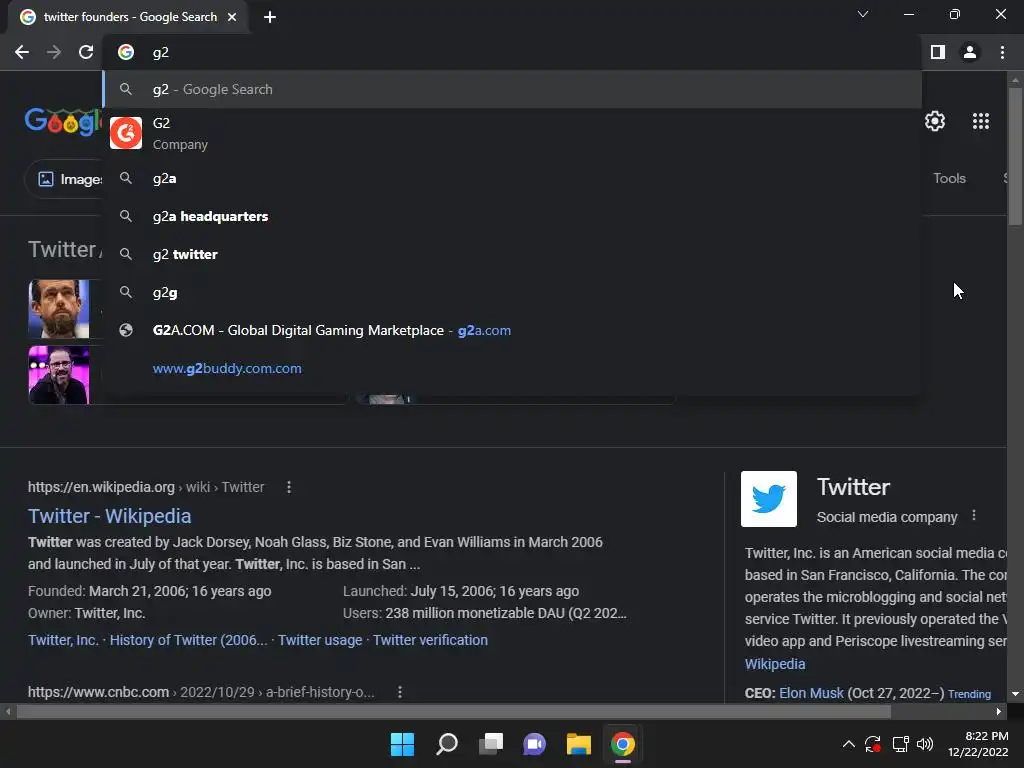Click the https://www.cnbc.com breadcrumb text
This screenshot has width=1024, height=768.
coord(98,692)
